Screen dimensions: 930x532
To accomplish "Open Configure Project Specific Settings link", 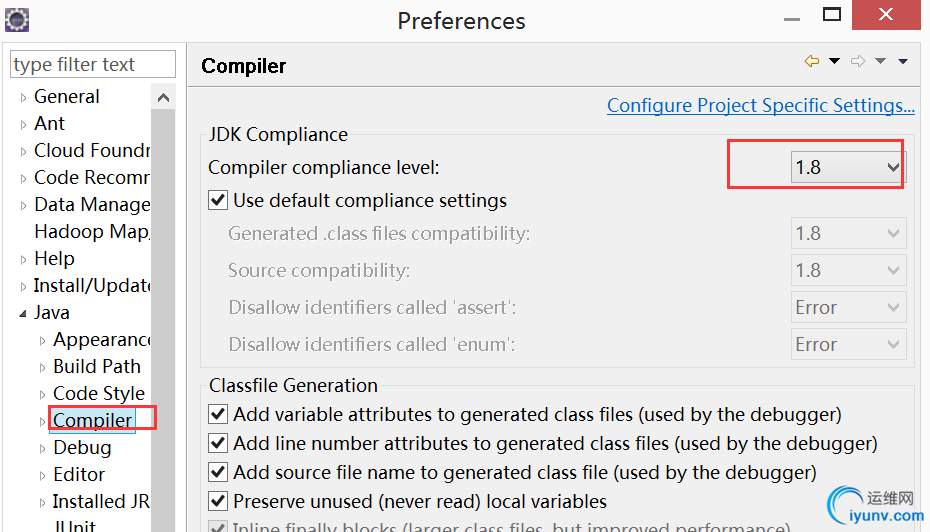I will point(760,106).
